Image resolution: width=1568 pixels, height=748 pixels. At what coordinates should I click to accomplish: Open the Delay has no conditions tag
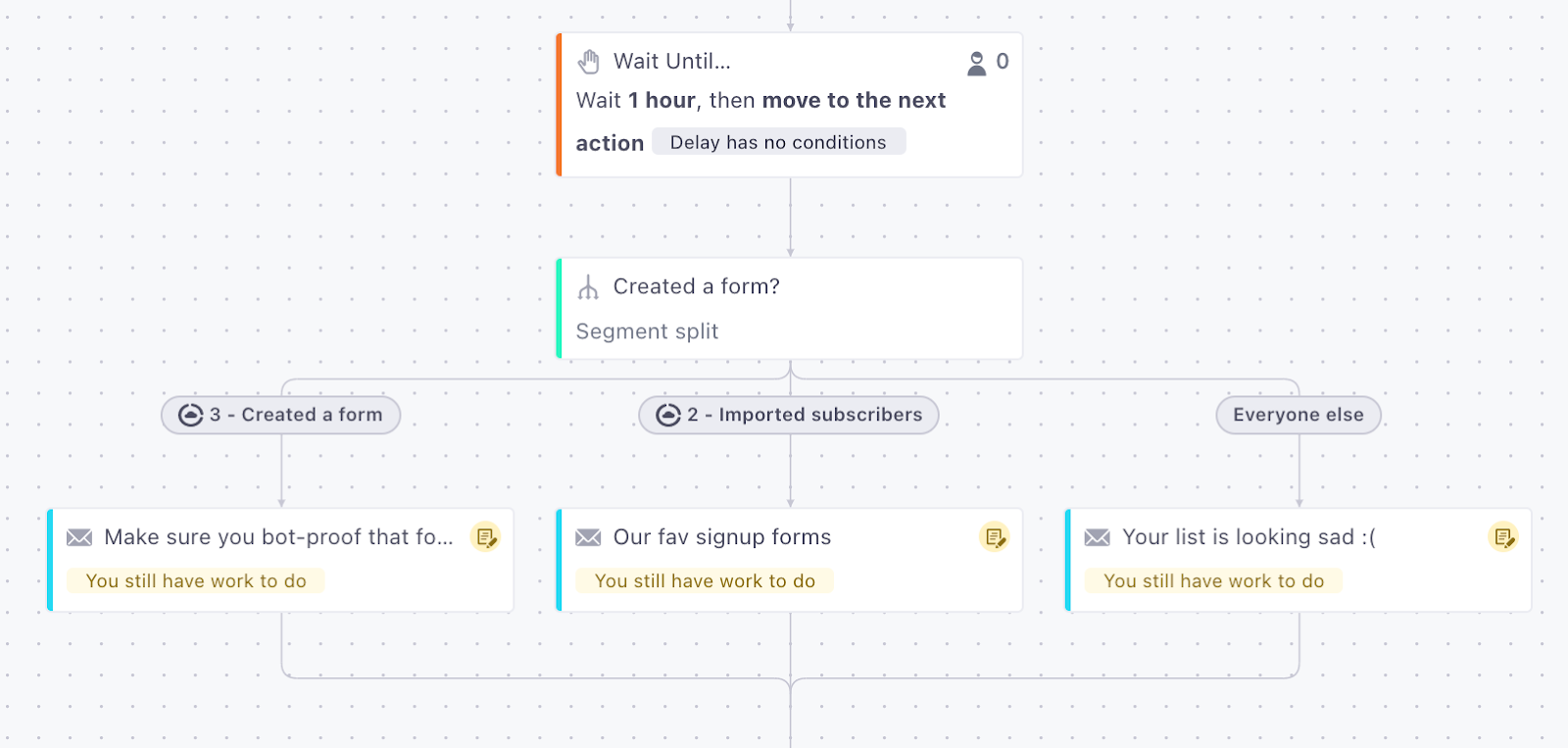(778, 142)
